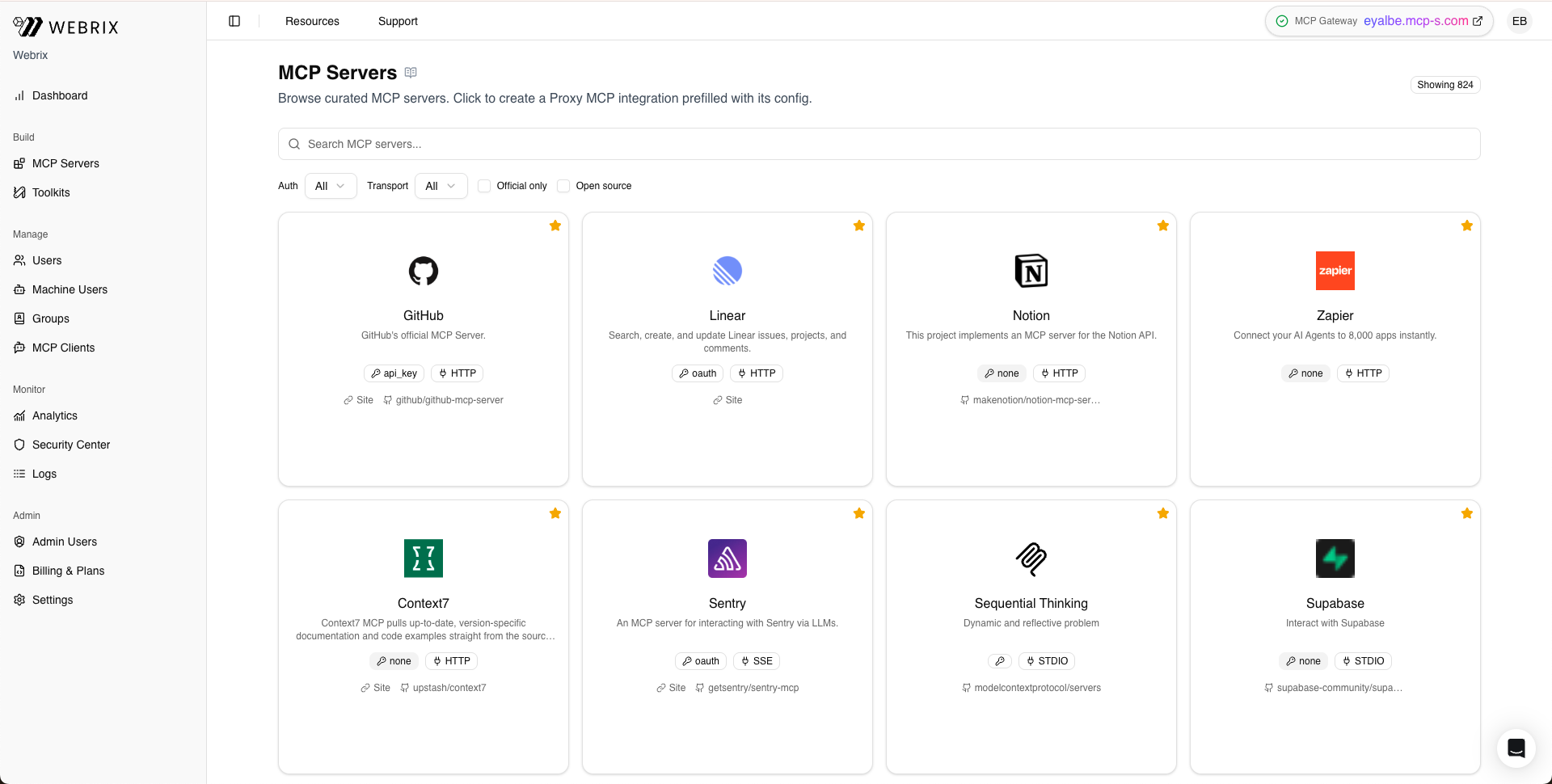Click the Context7 server logo
This screenshot has width=1552, height=784.
click(x=424, y=558)
